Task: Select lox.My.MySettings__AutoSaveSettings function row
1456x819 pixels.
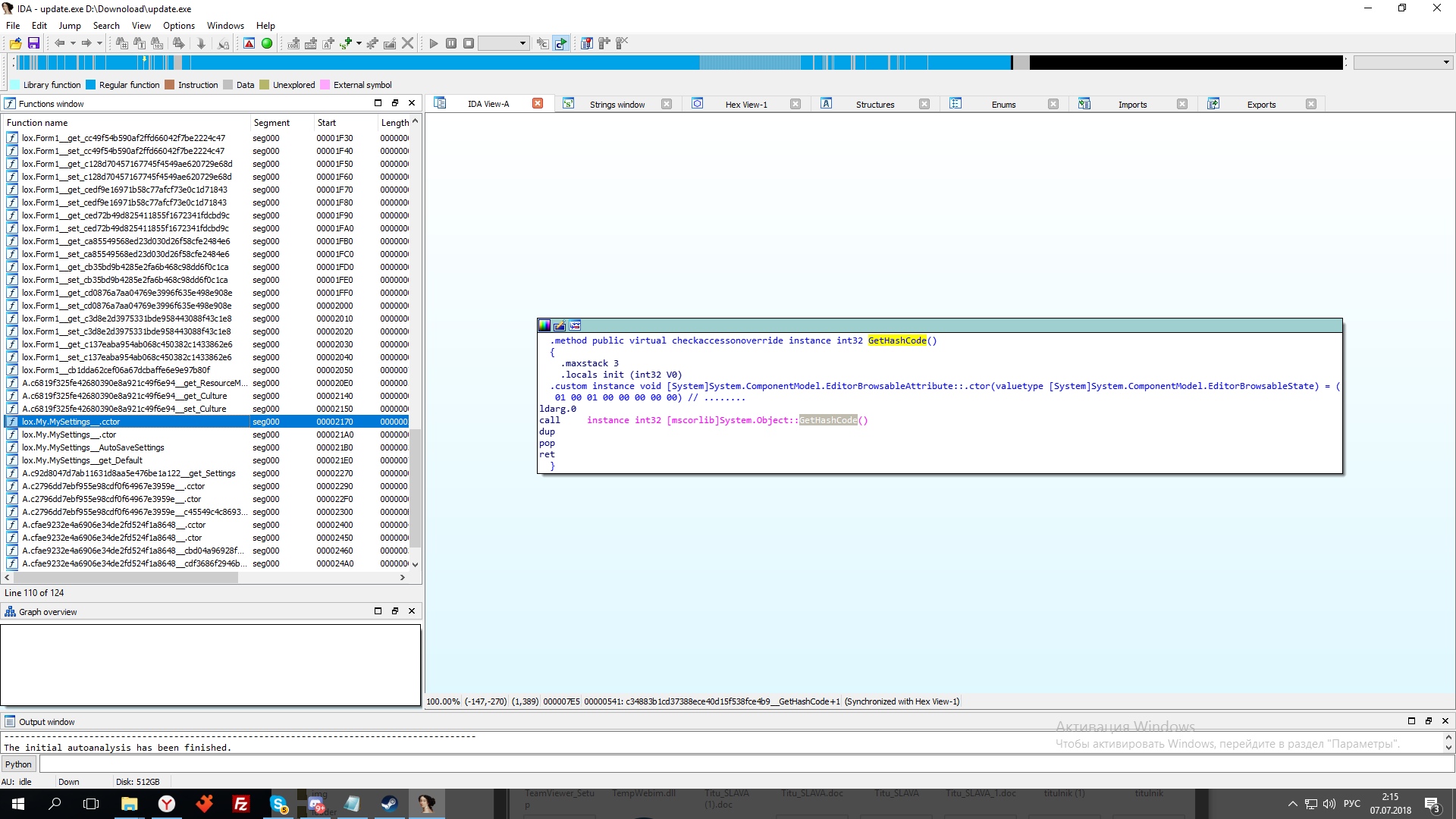Action: click(93, 447)
